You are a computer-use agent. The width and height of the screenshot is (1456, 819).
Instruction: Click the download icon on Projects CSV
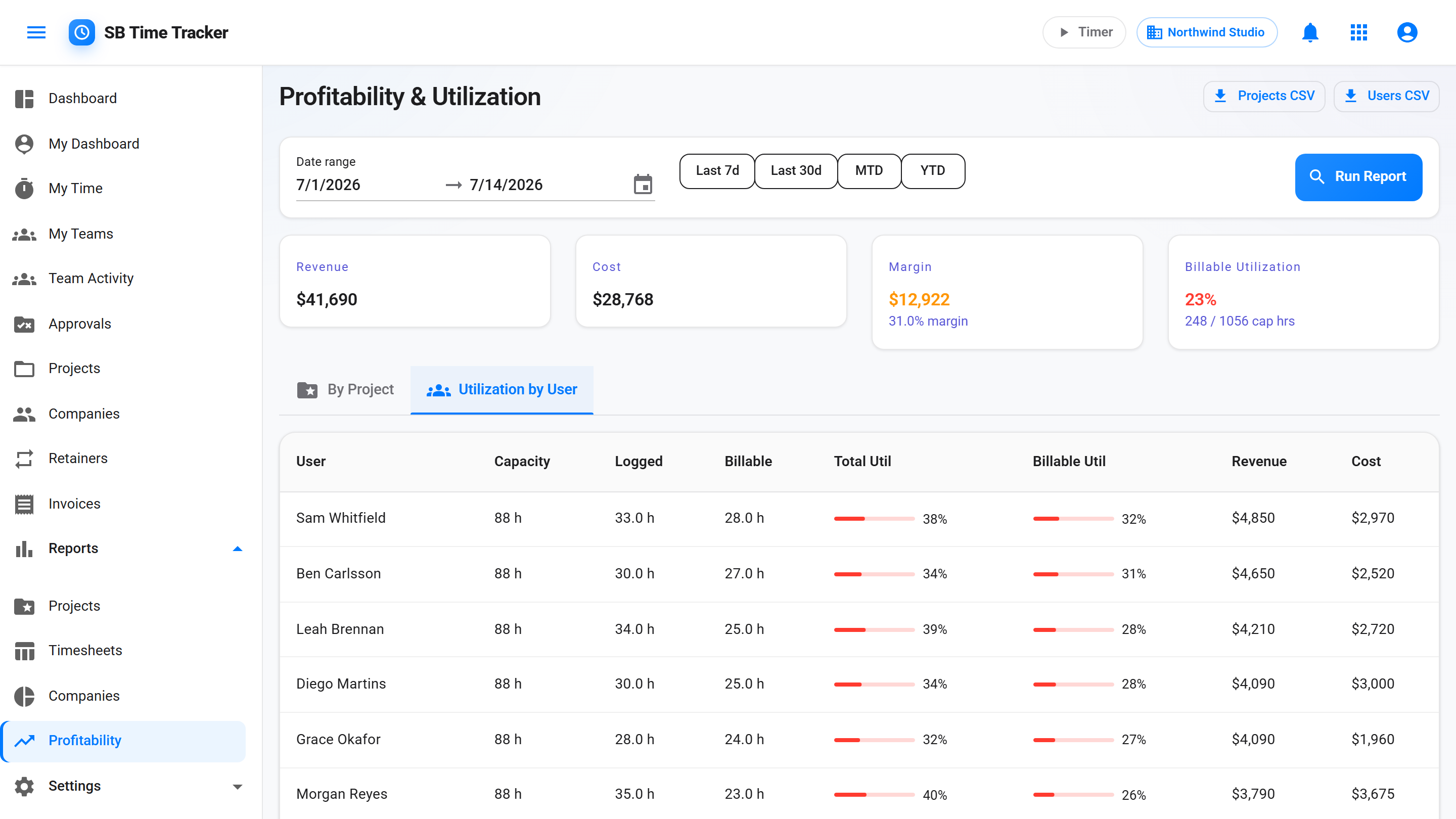coord(1220,96)
